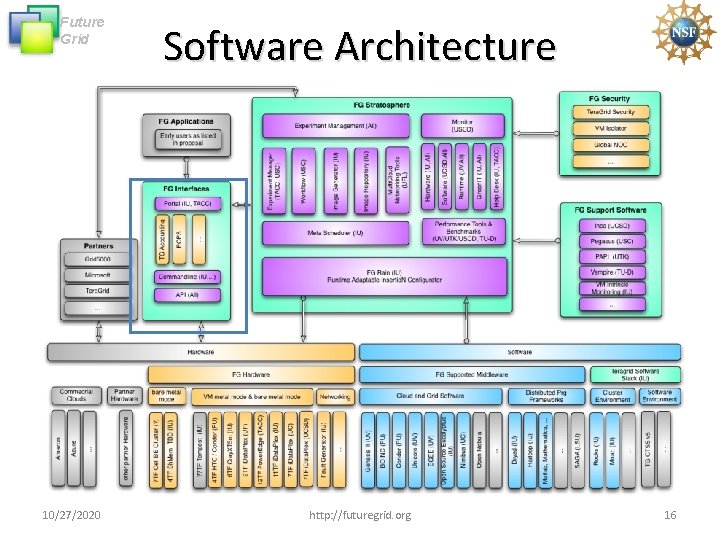Click the "PAPI (UTK)" box
The height and width of the screenshot is (540, 720).
[612, 257]
